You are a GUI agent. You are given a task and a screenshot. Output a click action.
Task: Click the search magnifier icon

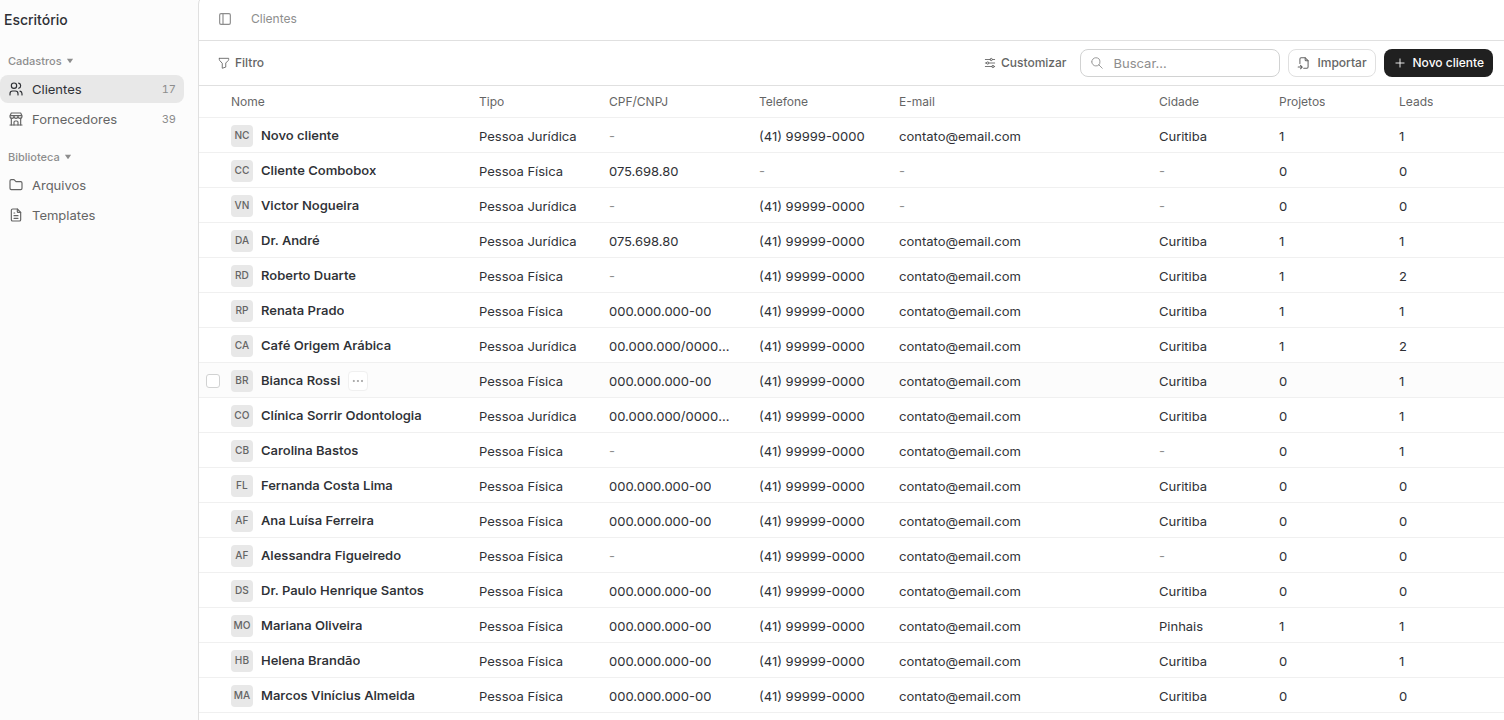pos(1097,63)
